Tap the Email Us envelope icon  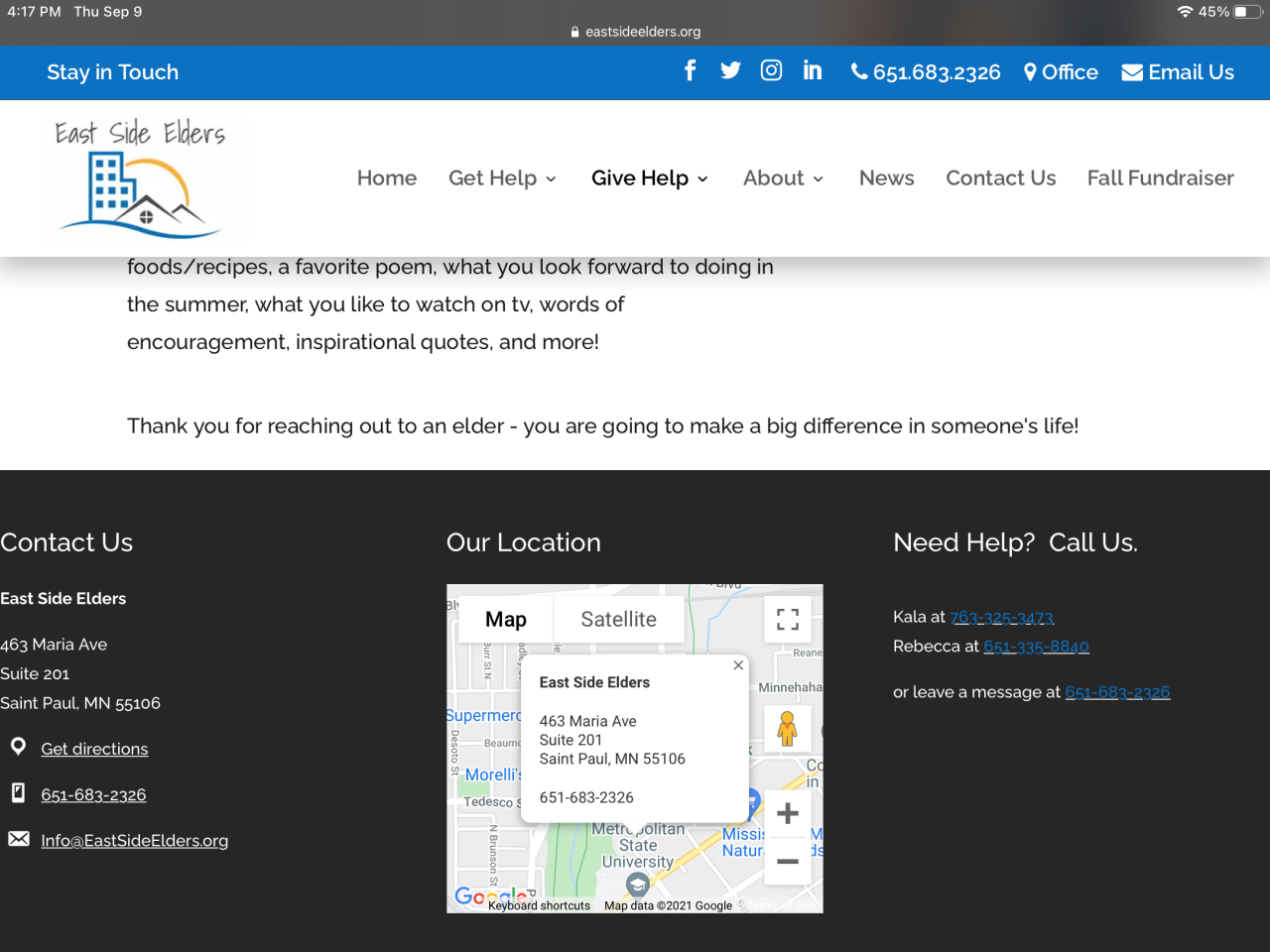point(1132,72)
